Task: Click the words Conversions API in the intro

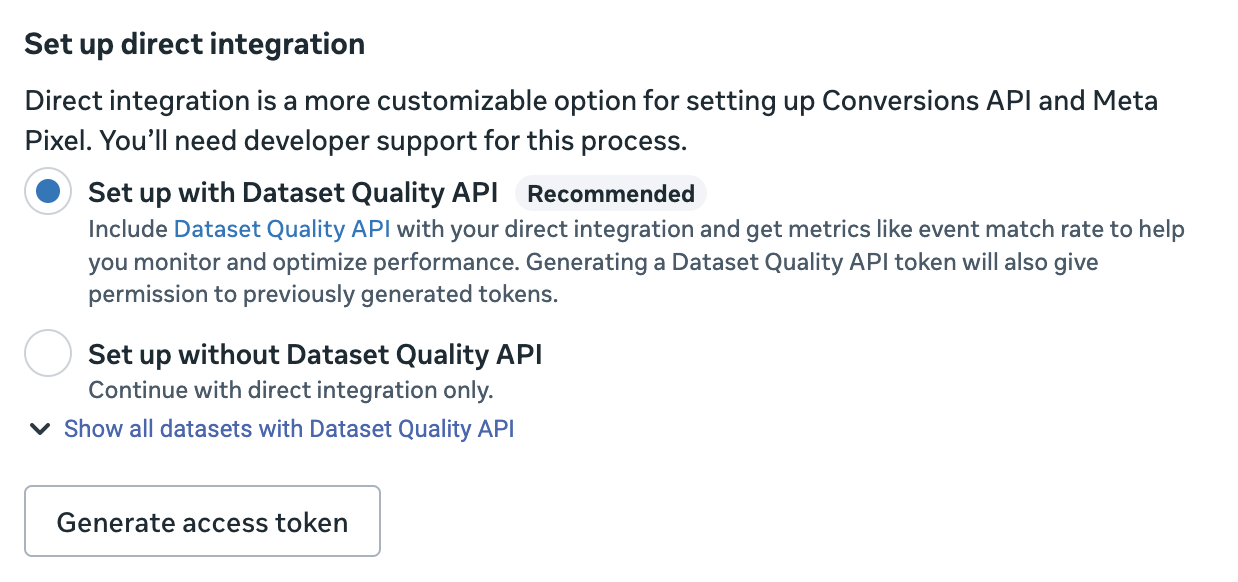Action: pyautogui.click(x=920, y=101)
